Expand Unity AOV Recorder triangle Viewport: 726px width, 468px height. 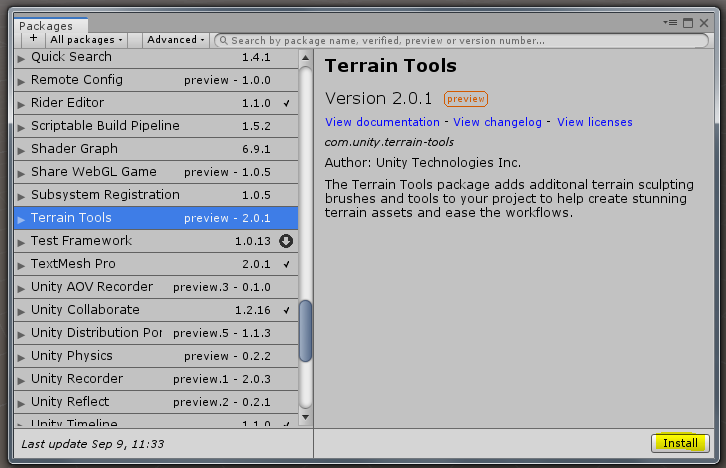tap(21, 288)
